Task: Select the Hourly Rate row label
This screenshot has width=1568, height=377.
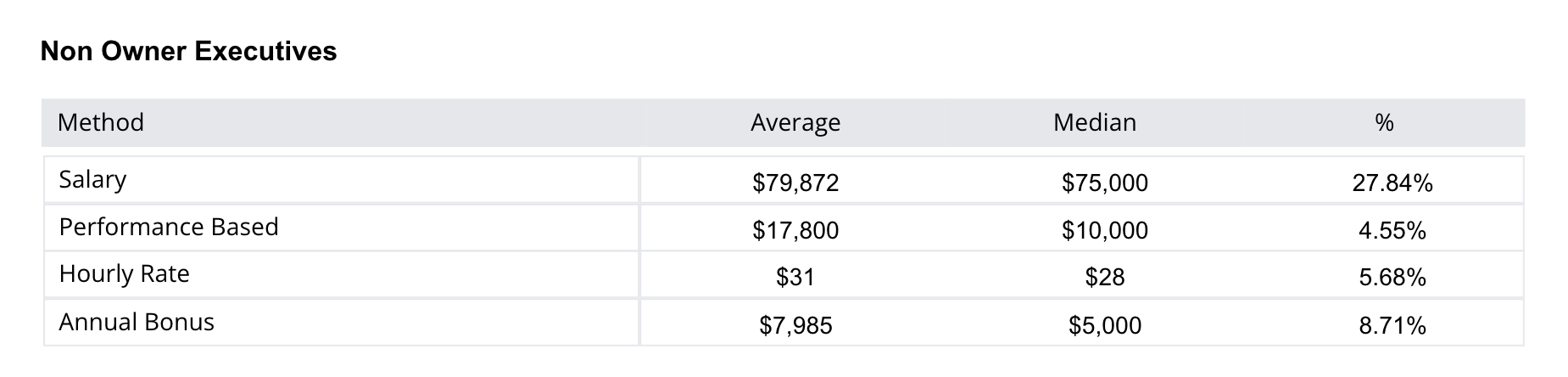Action: coord(124,274)
